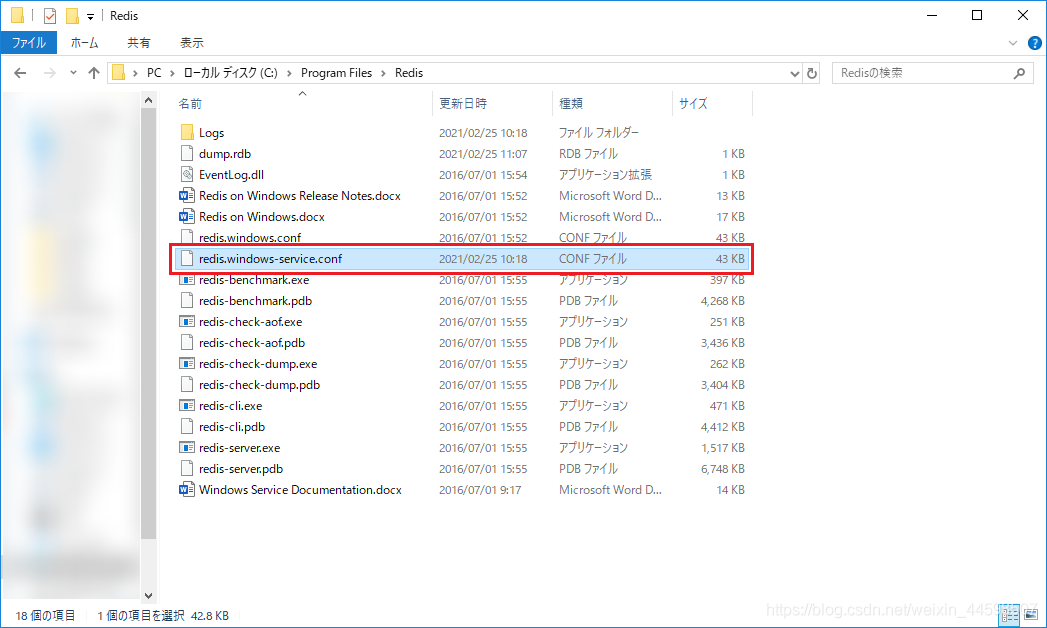The width and height of the screenshot is (1047, 628).
Task: Click navigation pane scrollbar up arrow
Action: coord(148,100)
